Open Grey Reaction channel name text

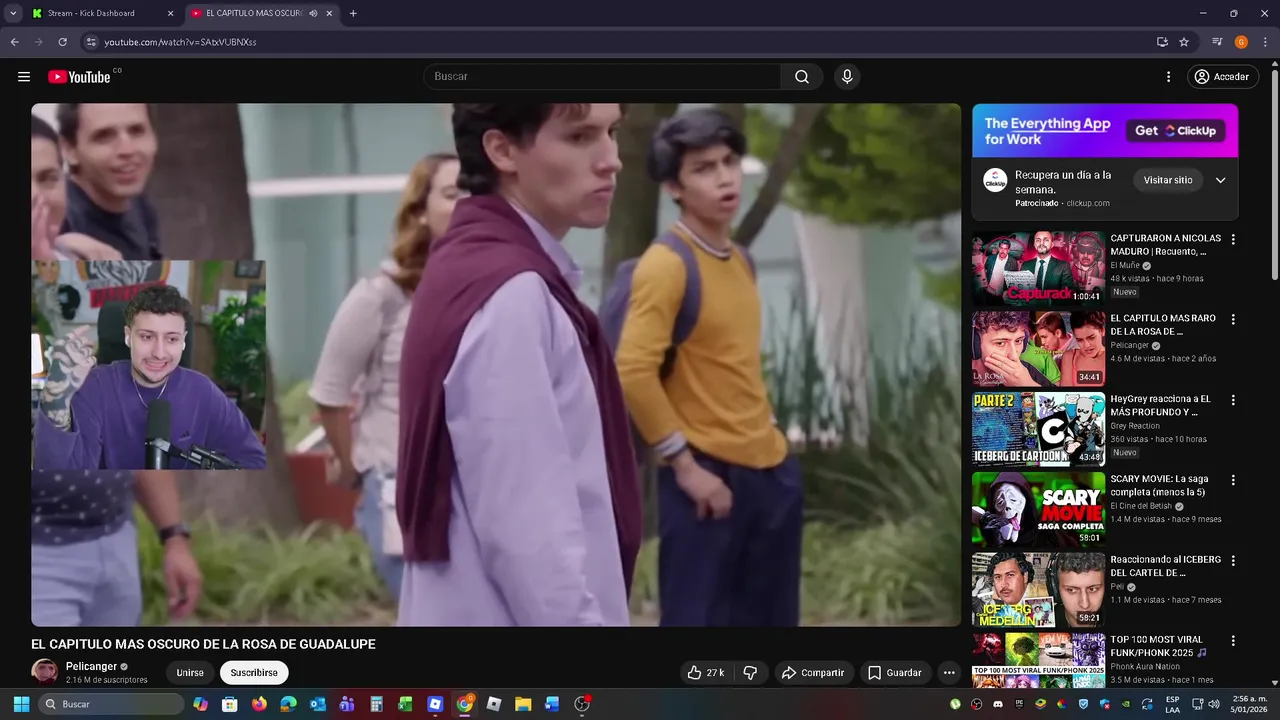point(1135,426)
